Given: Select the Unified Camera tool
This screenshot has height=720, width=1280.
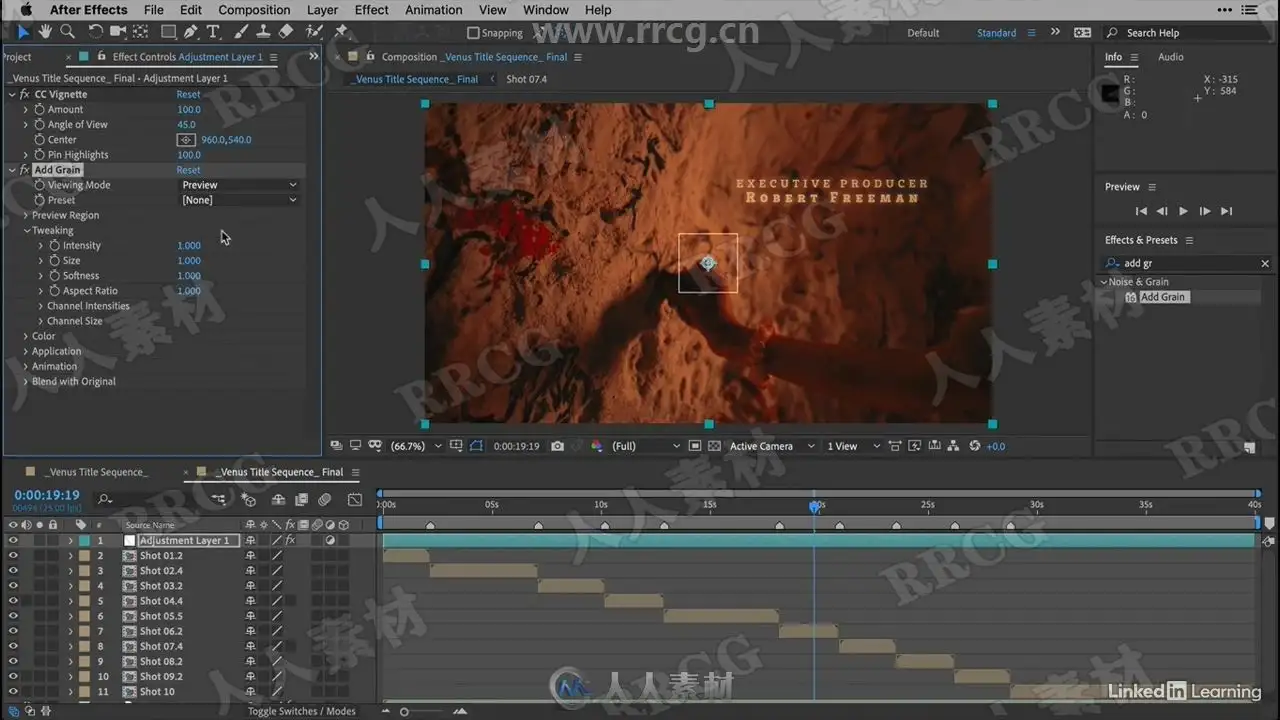Looking at the screenshot, I should (117, 32).
